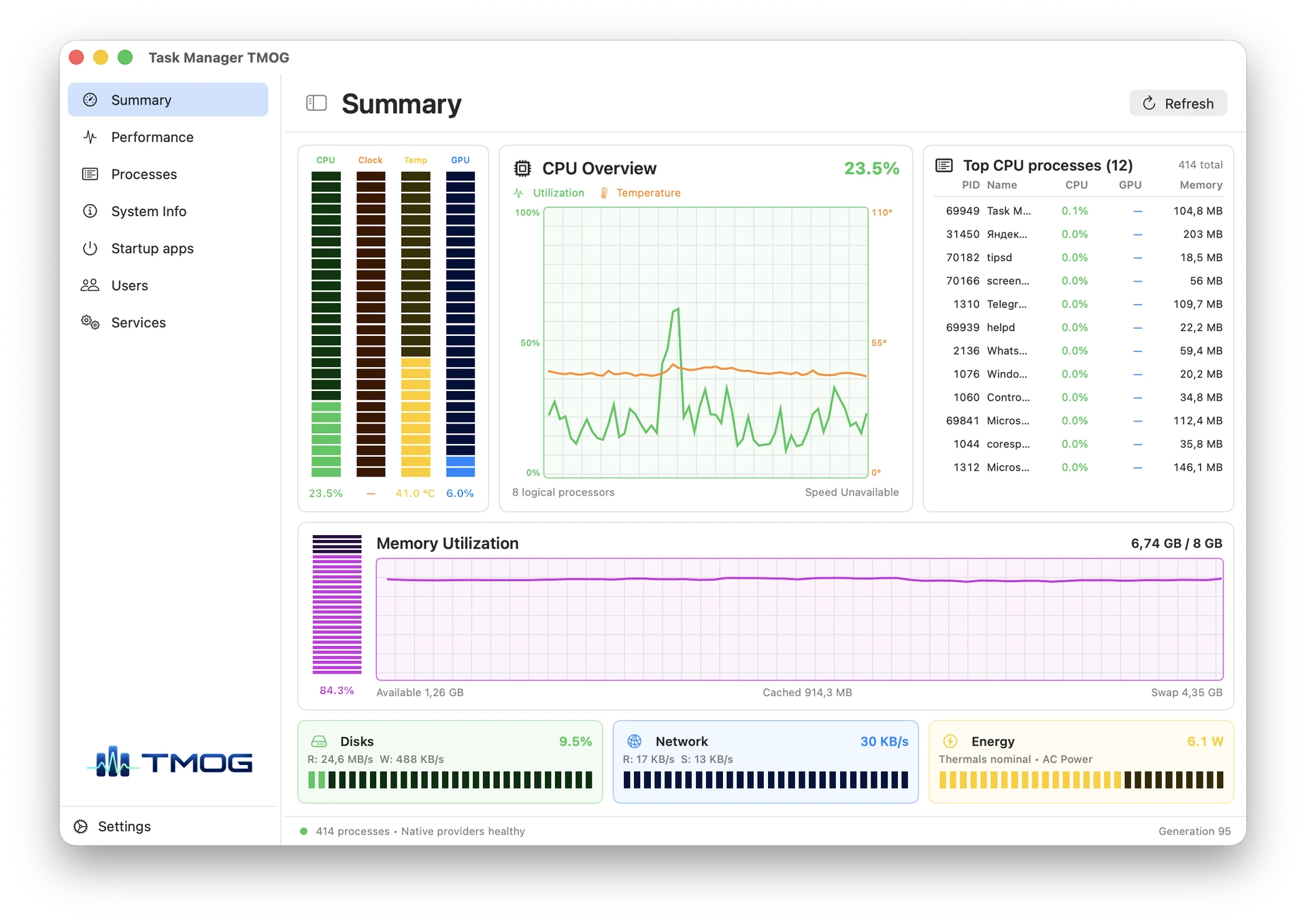Viewport: 1306px width, 924px height.
Task: Click the CPU chip icon in CPU Overview
Action: 522,168
